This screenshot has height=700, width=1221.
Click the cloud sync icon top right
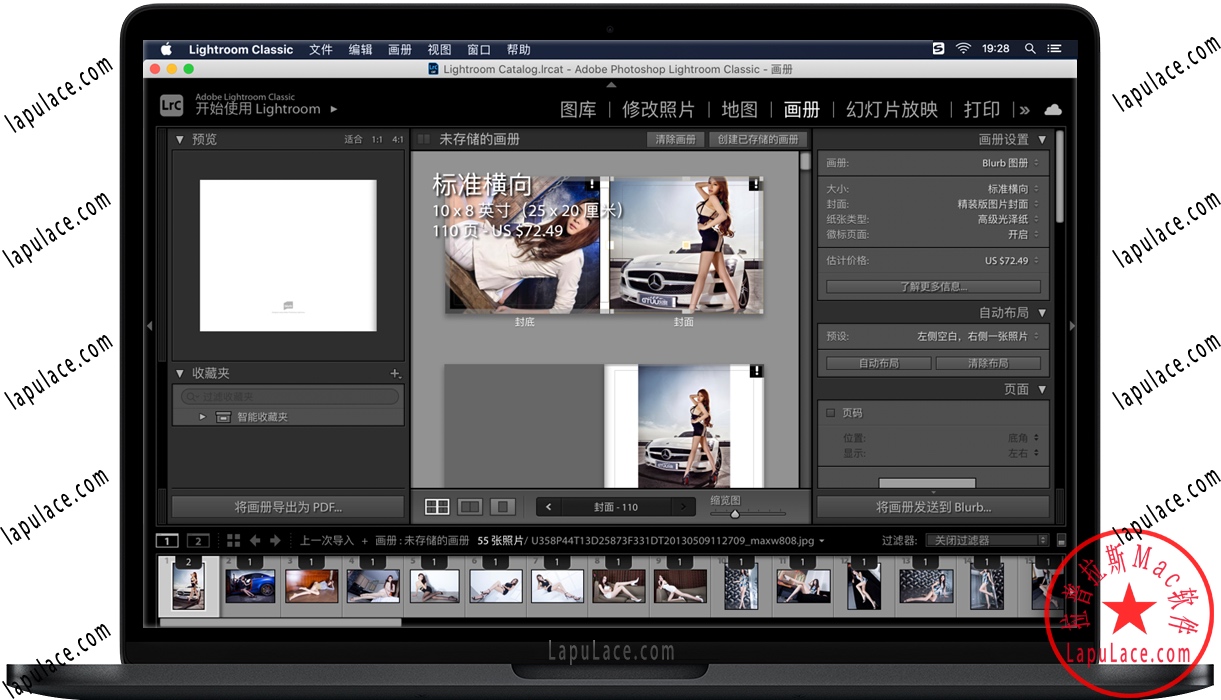(x=1054, y=110)
